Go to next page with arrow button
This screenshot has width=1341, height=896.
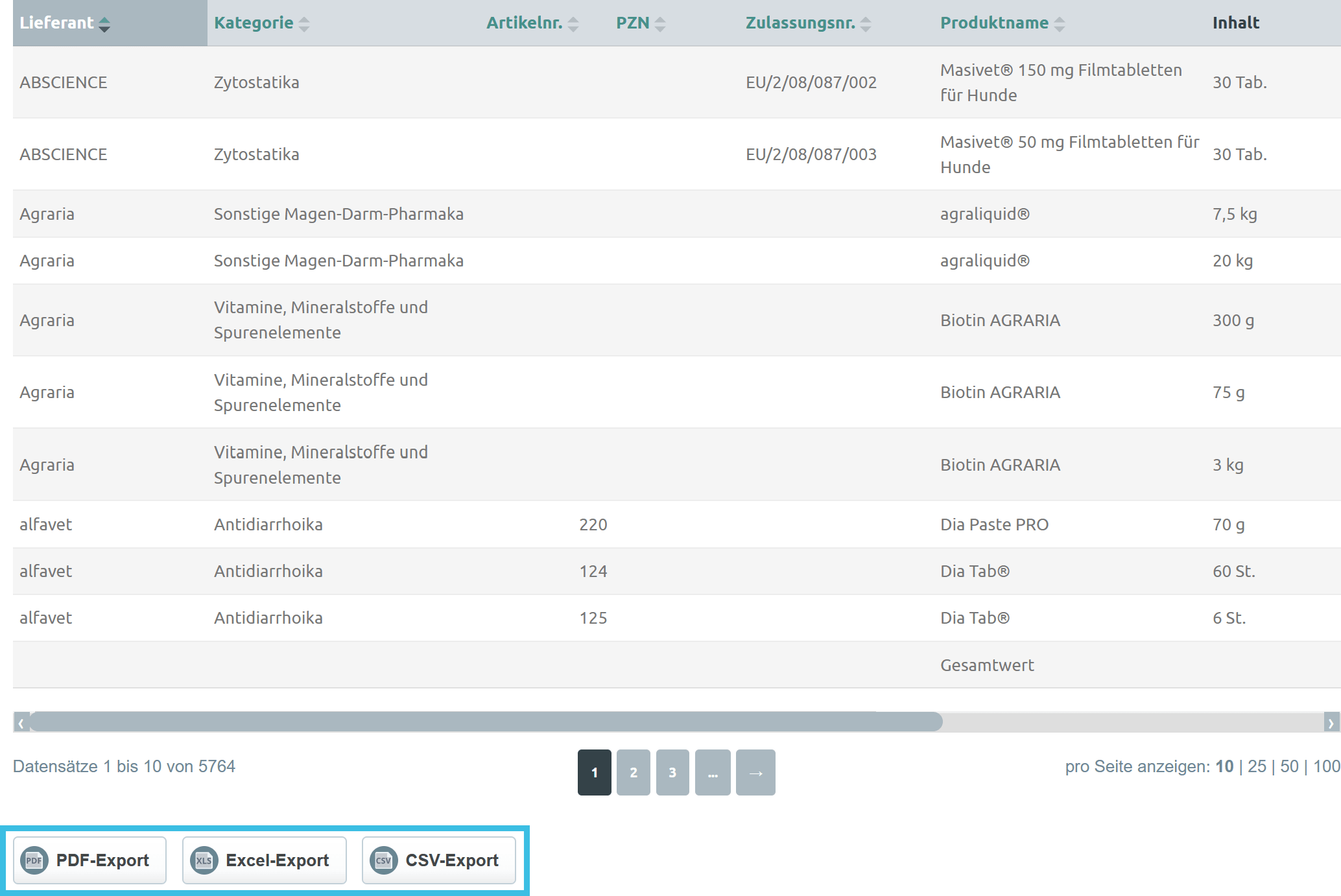(x=755, y=772)
